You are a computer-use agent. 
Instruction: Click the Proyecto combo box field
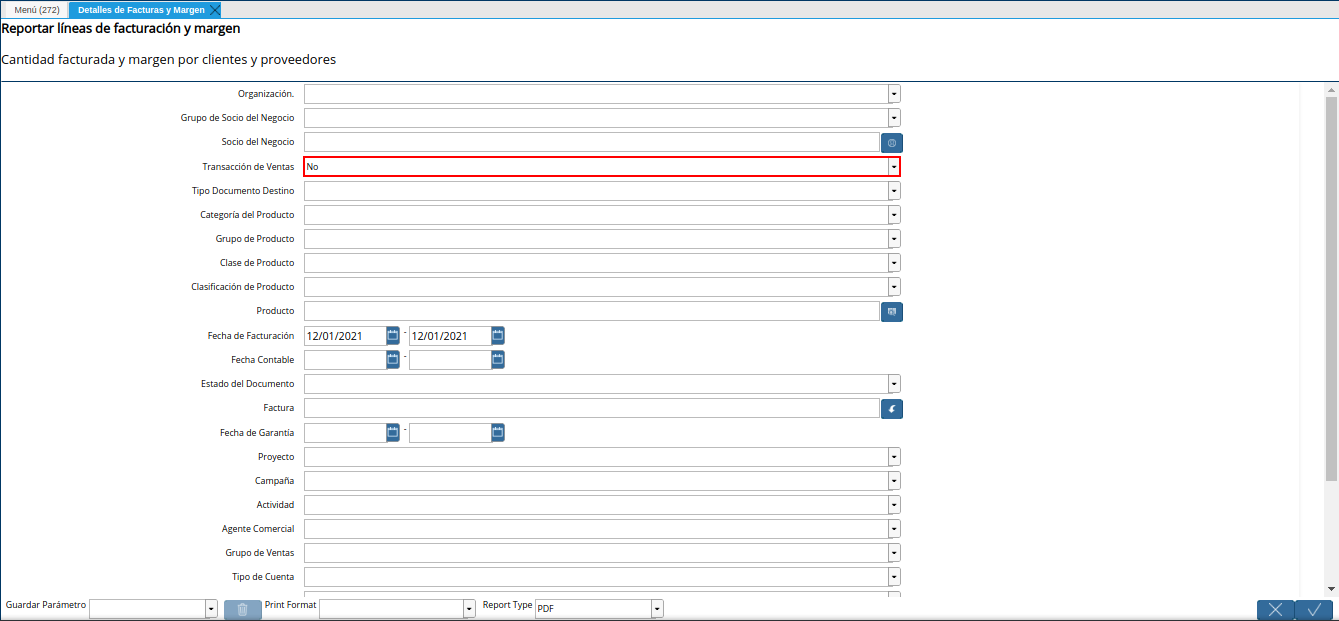coord(596,457)
